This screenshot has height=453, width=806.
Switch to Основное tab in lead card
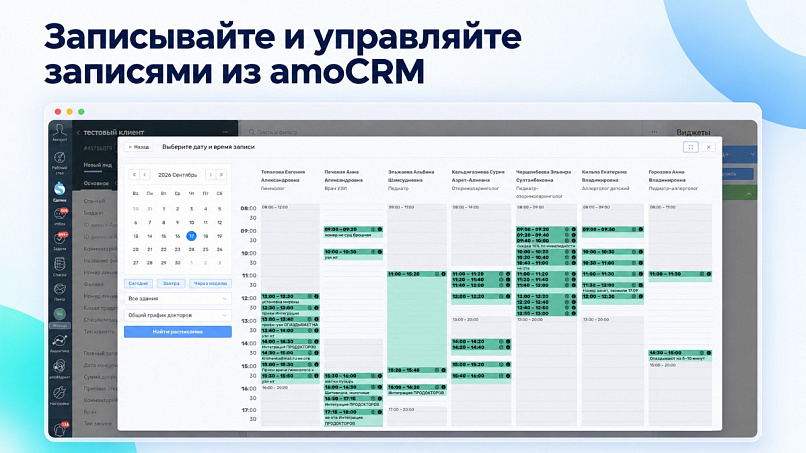tap(96, 183)
